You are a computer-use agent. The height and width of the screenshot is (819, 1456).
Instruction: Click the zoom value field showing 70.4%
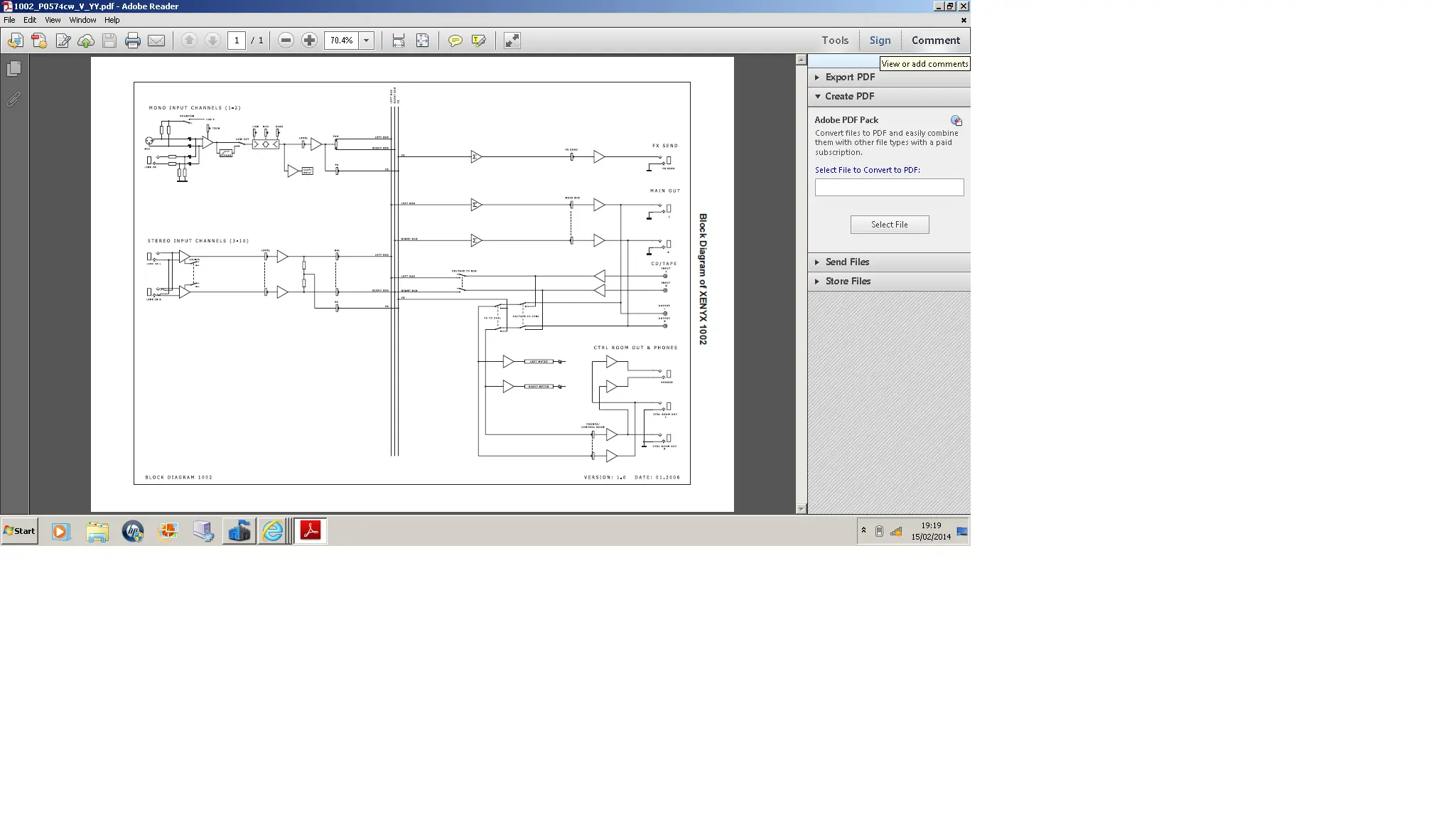(x=341, y=41)
